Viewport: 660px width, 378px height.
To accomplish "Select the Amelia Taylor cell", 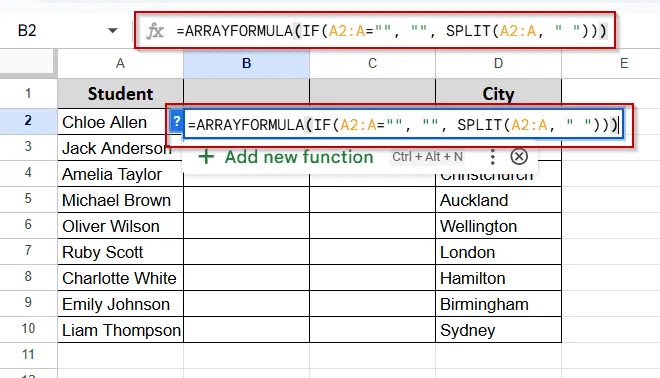I will [120, 174].
